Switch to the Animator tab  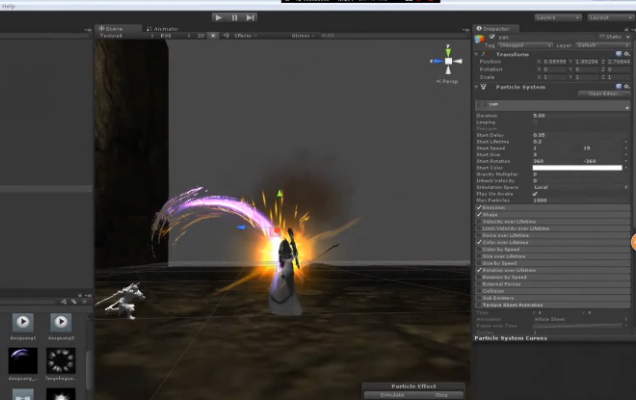[162, 29]
